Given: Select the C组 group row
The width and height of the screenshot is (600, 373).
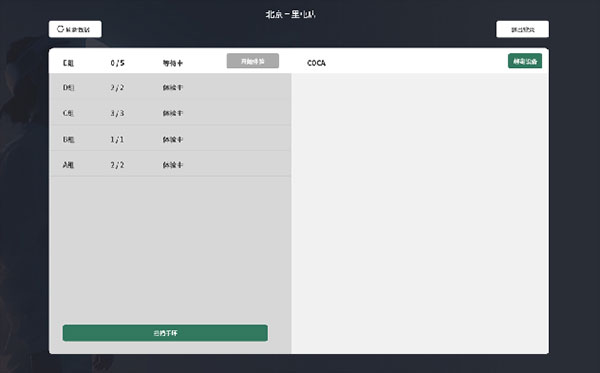Looking at the screenshot, I should pos(170,113).
